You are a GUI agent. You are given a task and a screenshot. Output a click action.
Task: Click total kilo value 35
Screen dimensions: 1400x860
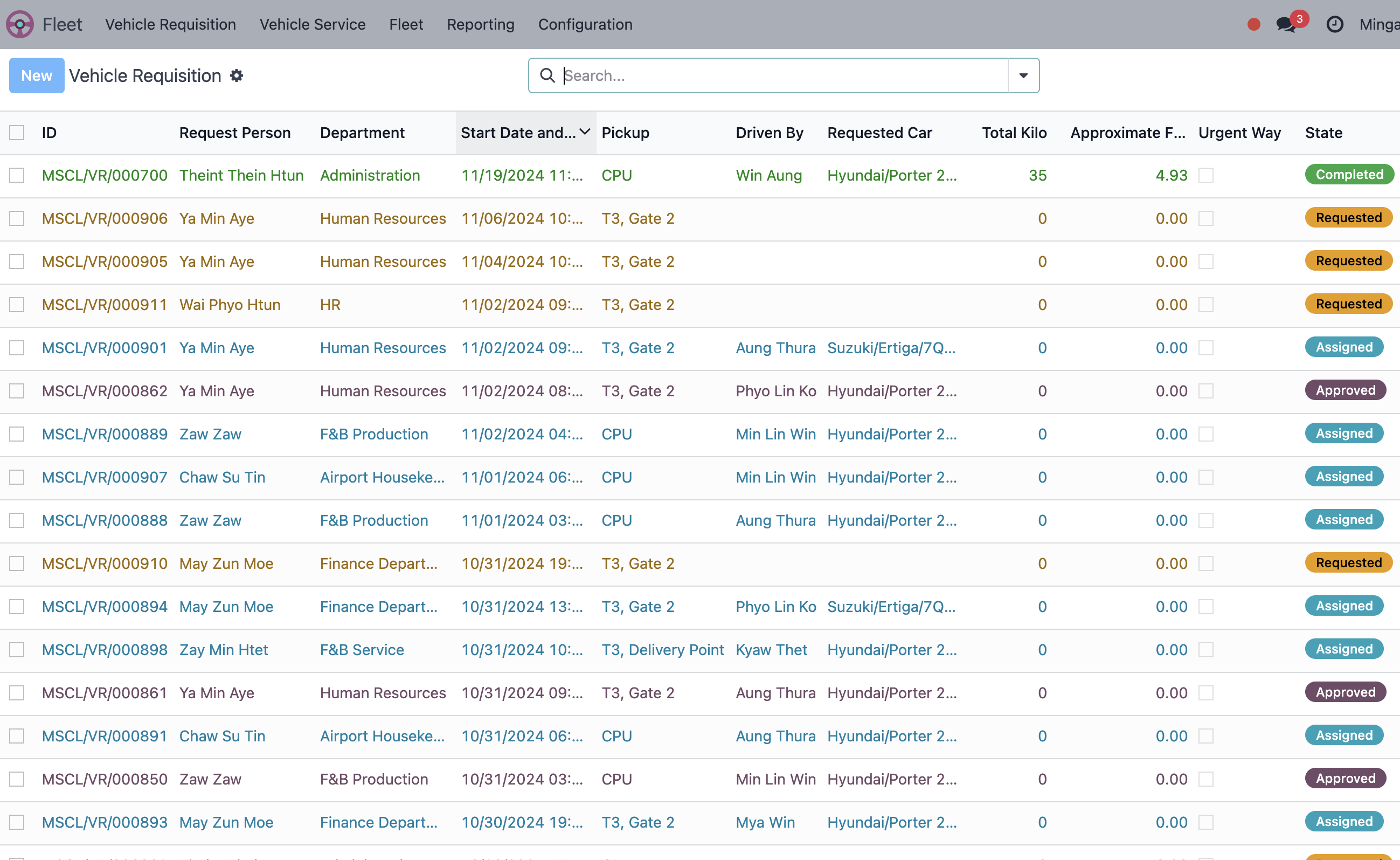pos(1037,175)
